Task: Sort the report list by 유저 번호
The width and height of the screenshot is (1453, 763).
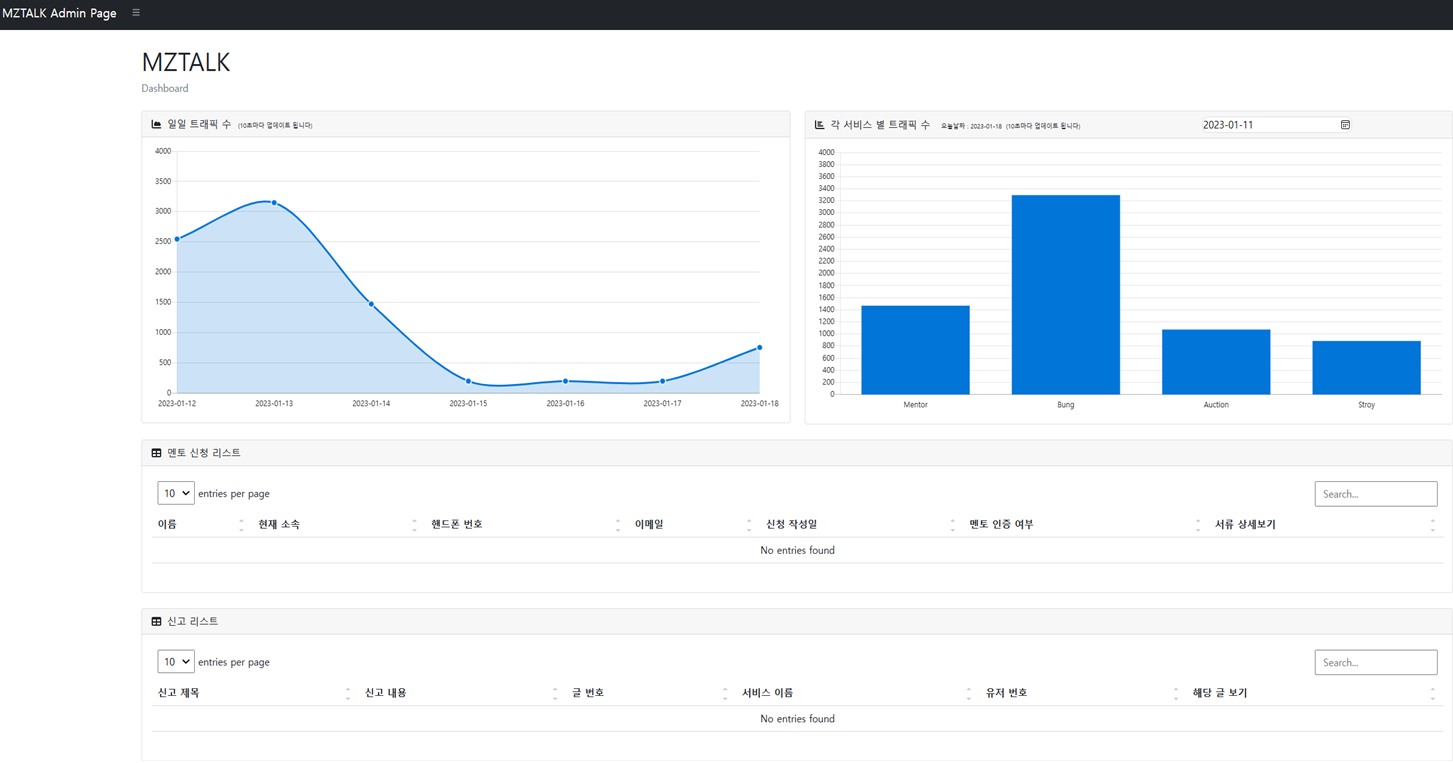Action: point(1082,693)
